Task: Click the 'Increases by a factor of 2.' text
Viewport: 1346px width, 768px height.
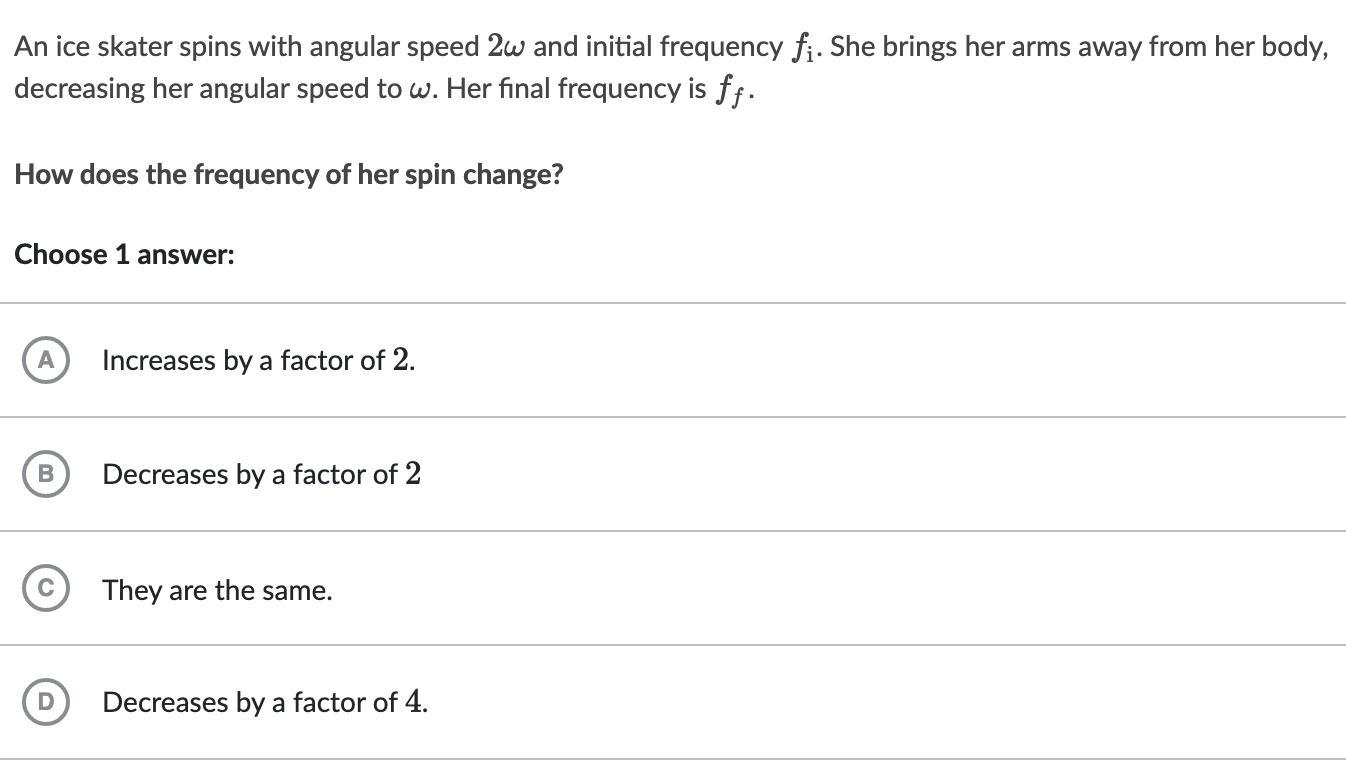Action: (x=259, y=360)
